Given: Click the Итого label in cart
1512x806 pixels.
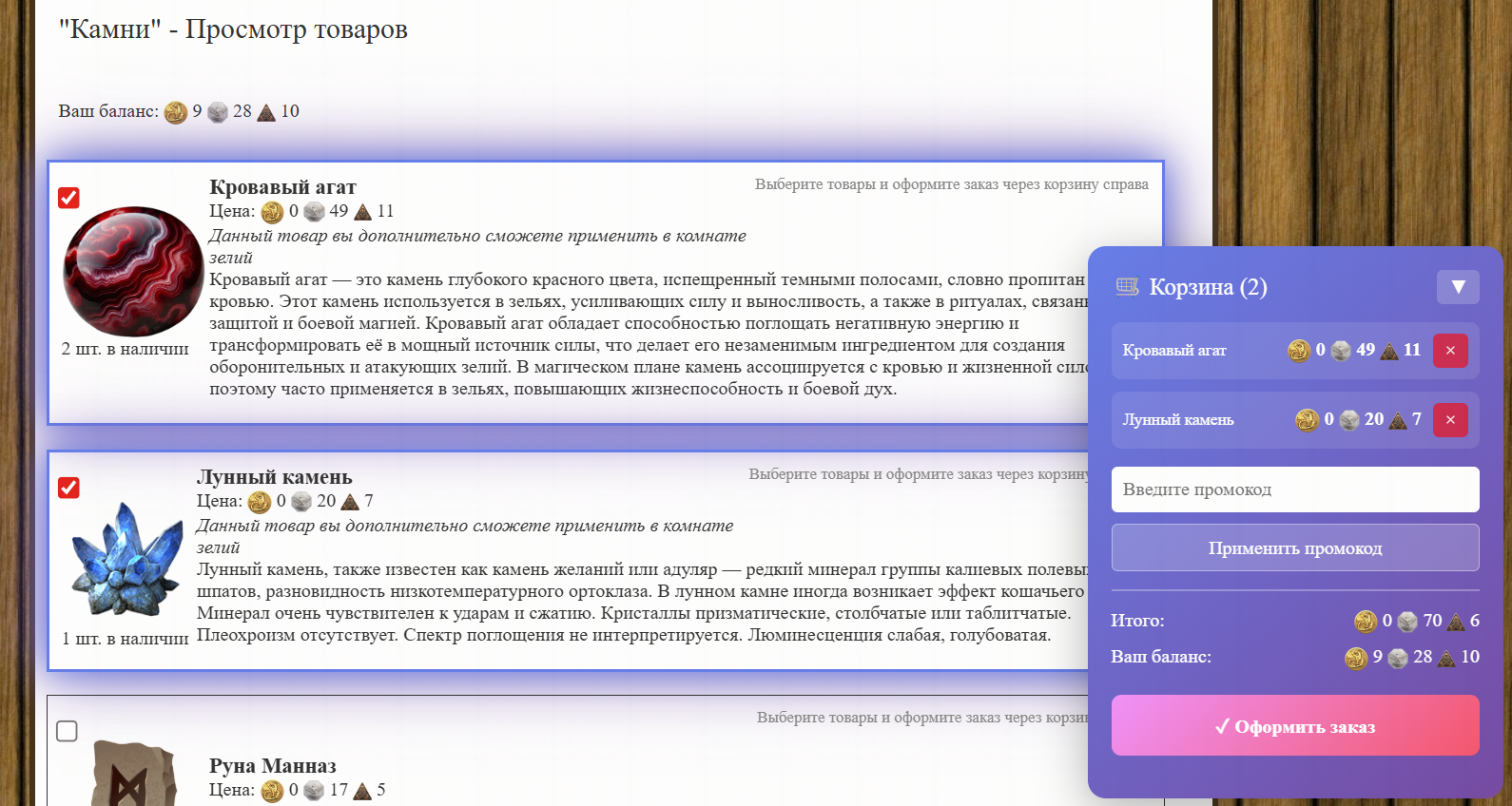Looking at the screenshot, I should [1137, 621].
